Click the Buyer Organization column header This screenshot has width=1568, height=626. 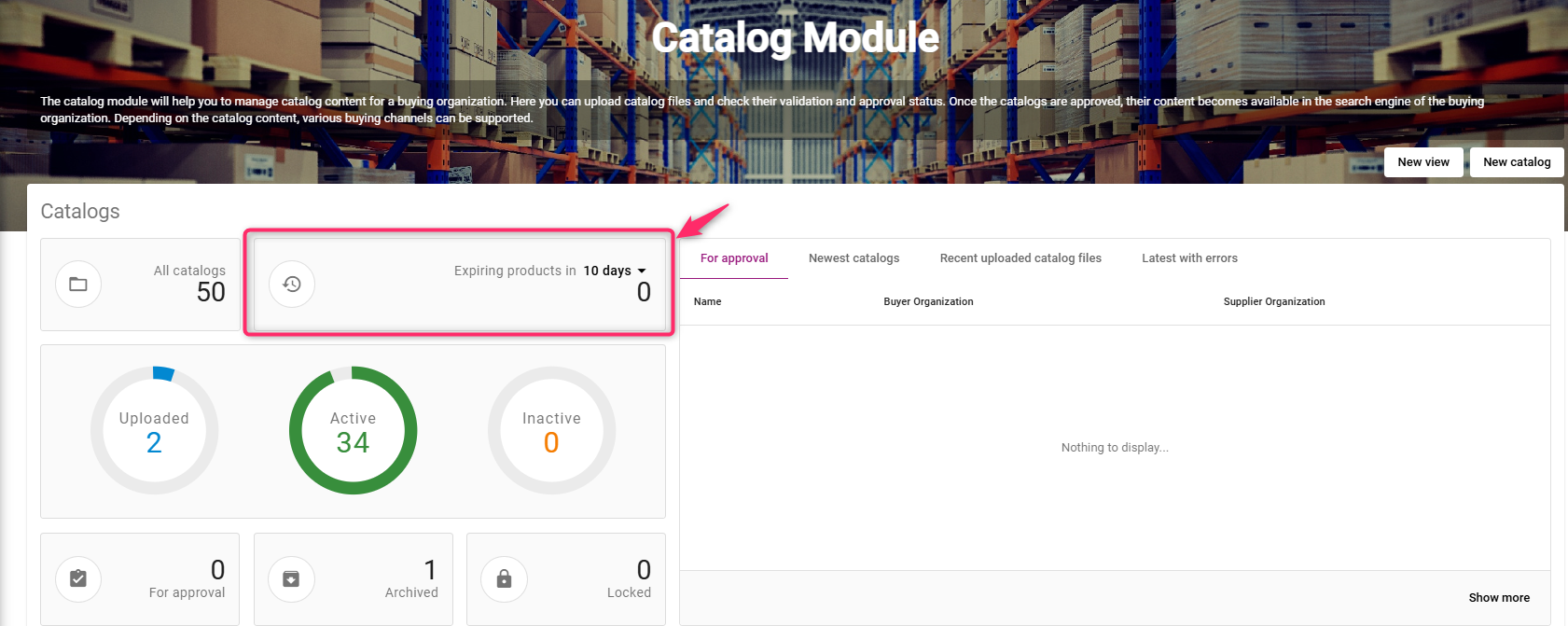point(928,302)
